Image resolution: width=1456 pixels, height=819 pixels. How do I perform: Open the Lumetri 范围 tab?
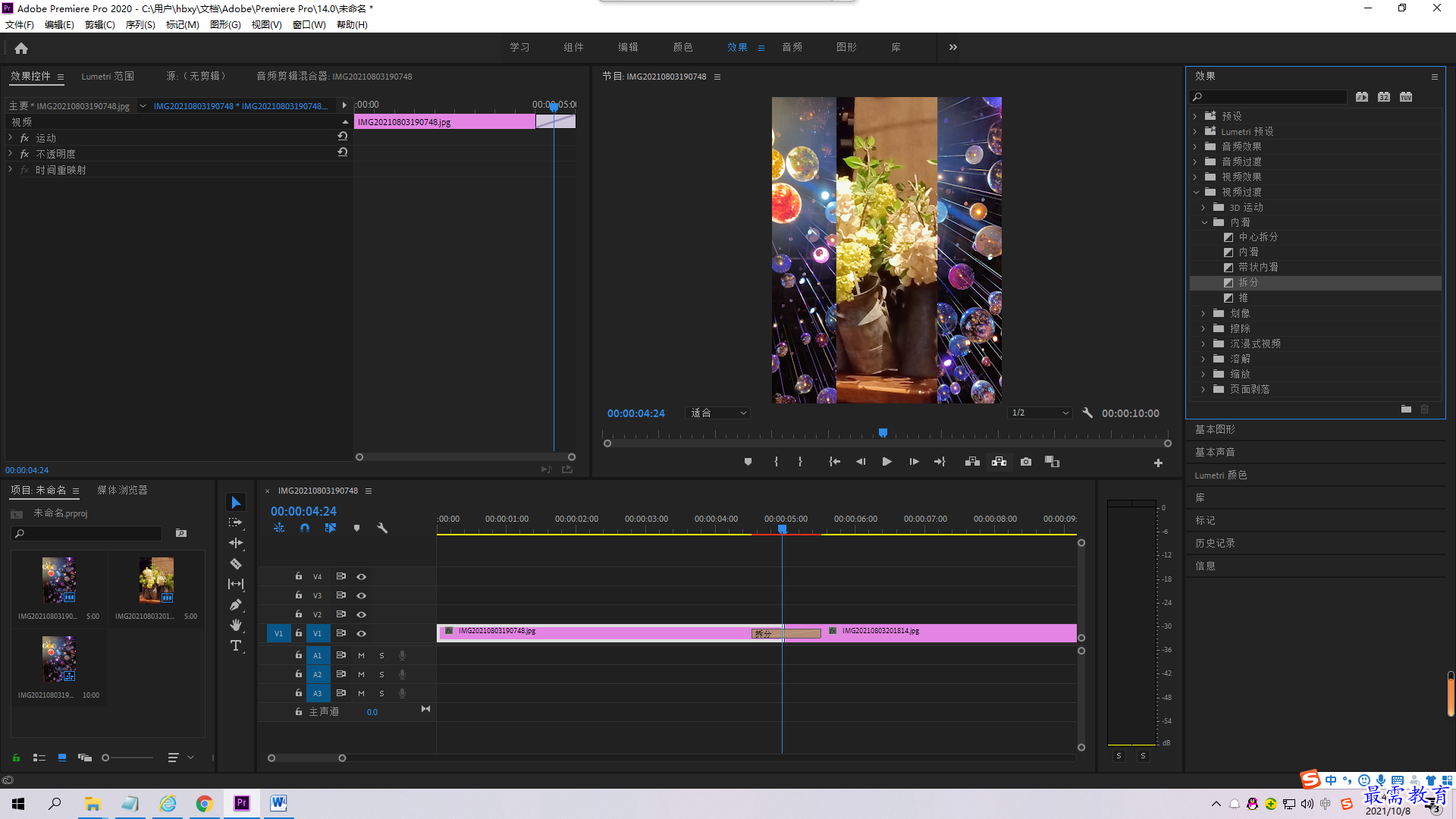click(x=108, y=76)
